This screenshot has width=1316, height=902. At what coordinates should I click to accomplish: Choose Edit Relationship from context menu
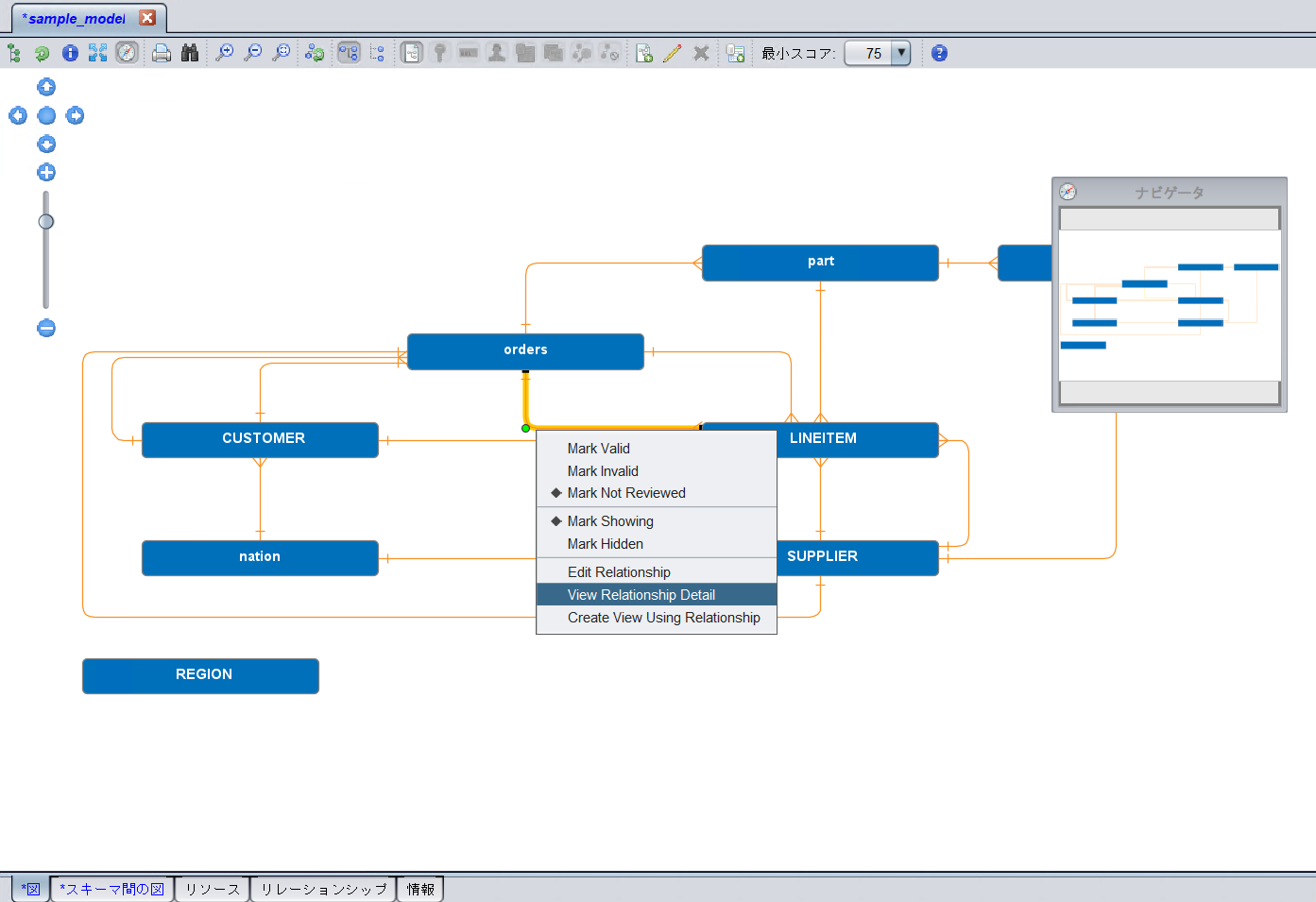pos(657,572)
